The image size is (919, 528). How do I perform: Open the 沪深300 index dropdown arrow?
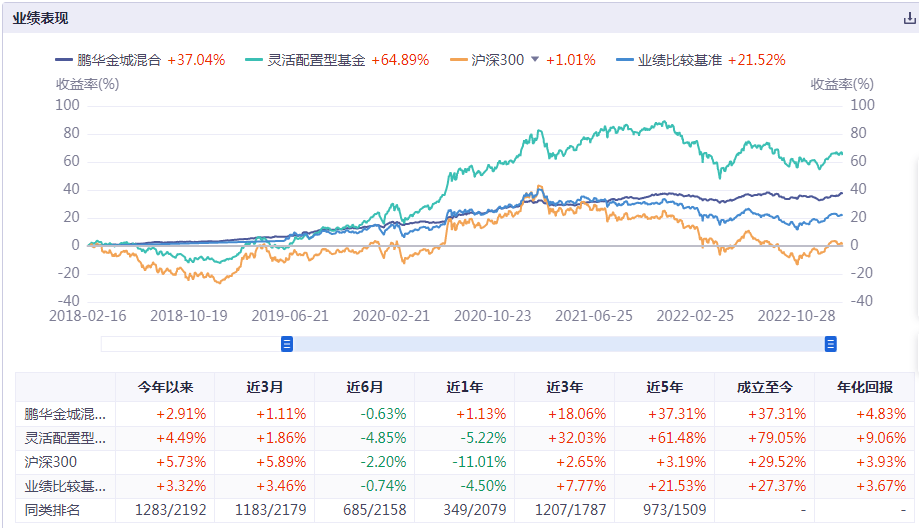coord(535,60)
